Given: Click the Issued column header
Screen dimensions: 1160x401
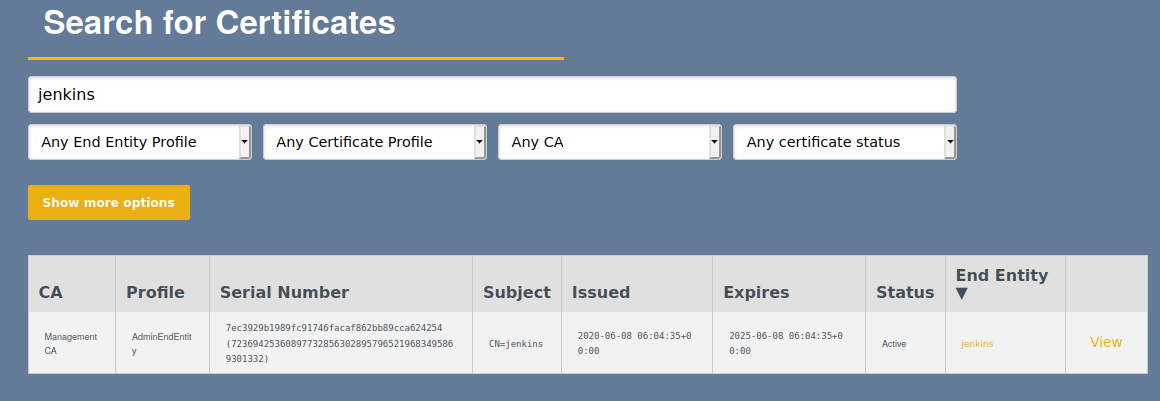Looking at the screenshot, I should click(601, 292).
